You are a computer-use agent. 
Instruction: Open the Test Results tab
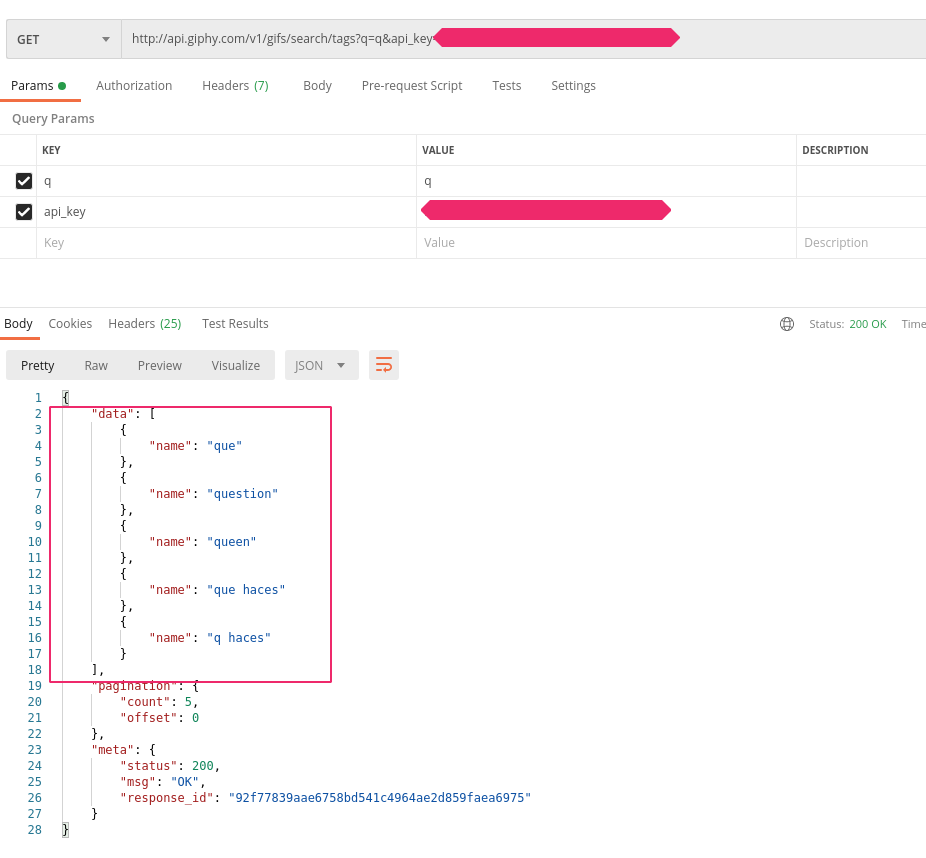click(235, 324)
